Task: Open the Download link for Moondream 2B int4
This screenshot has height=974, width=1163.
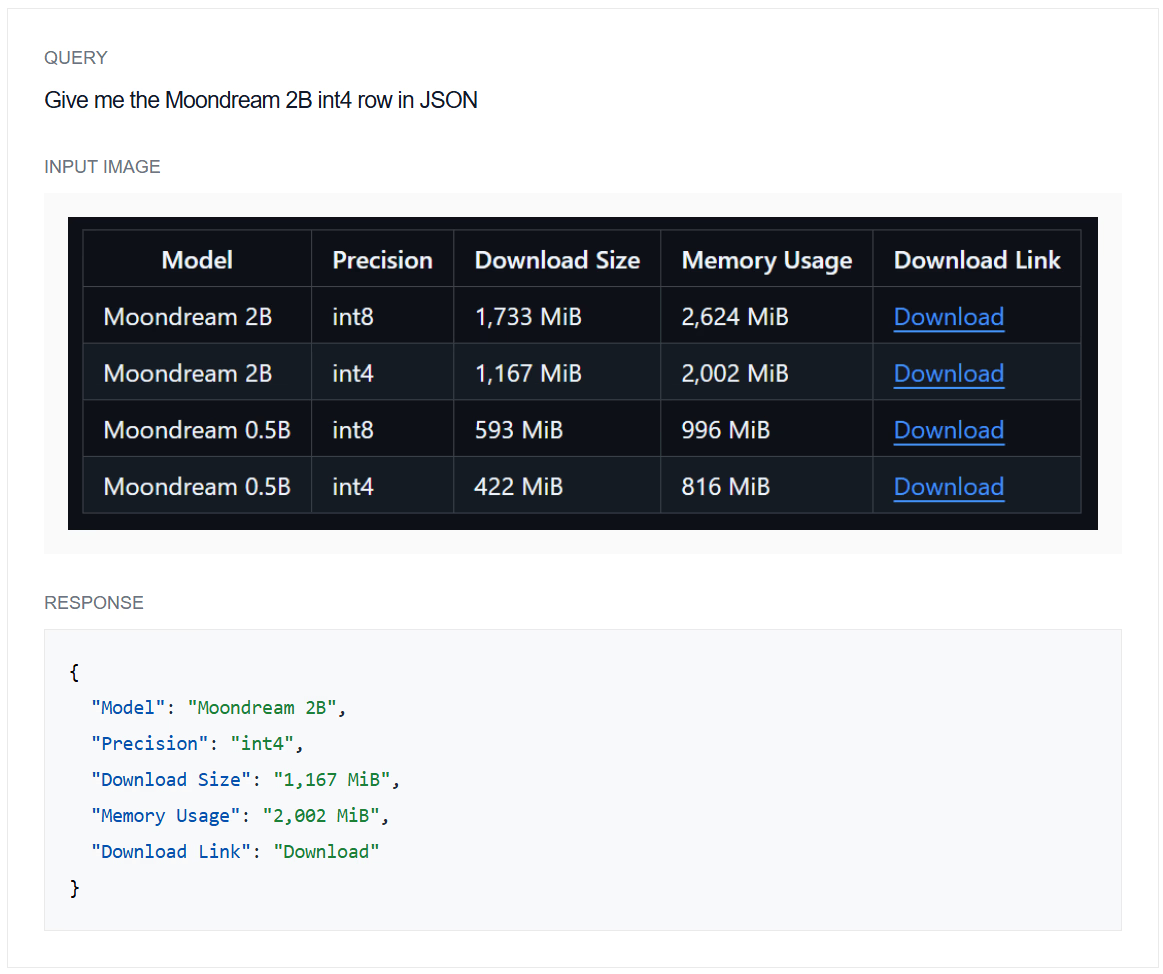Action: [947, 373]
